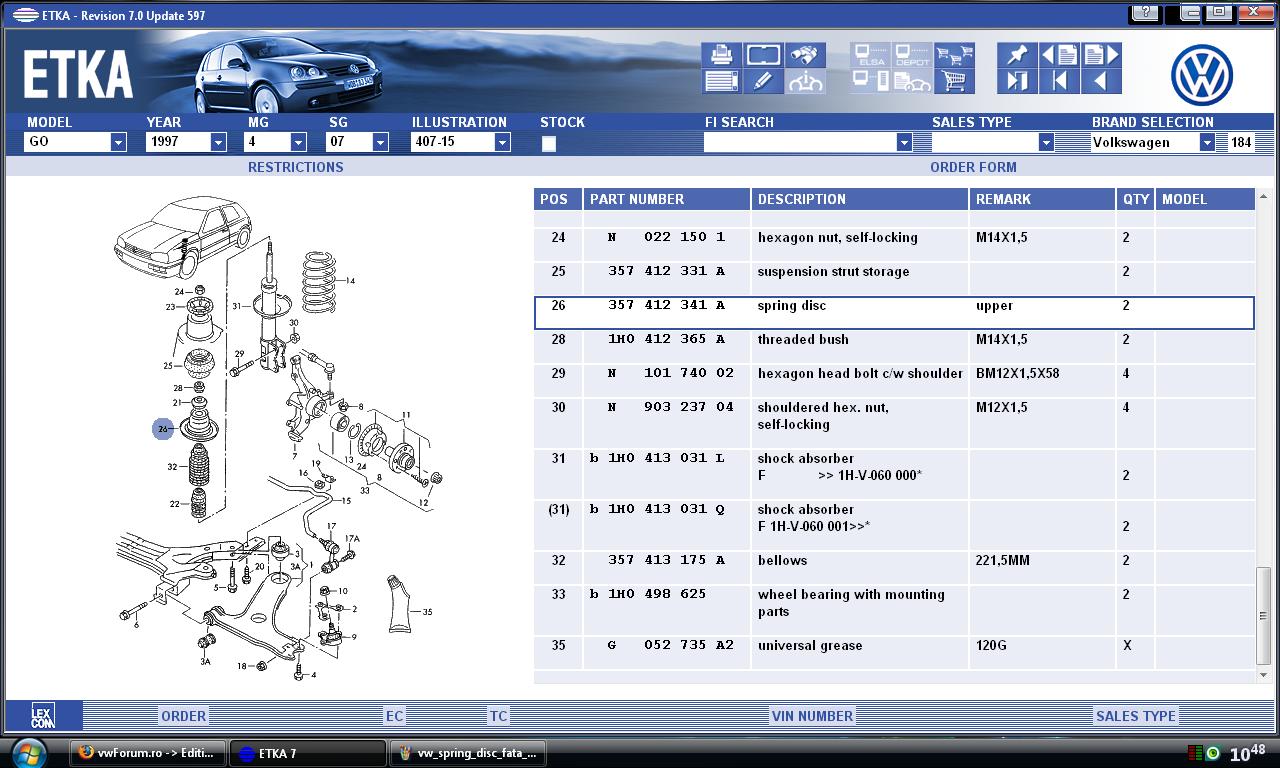Click the pencil edit icon
Image resolution: width=1280 pixels, height=768 pixels.
[763, 81]
